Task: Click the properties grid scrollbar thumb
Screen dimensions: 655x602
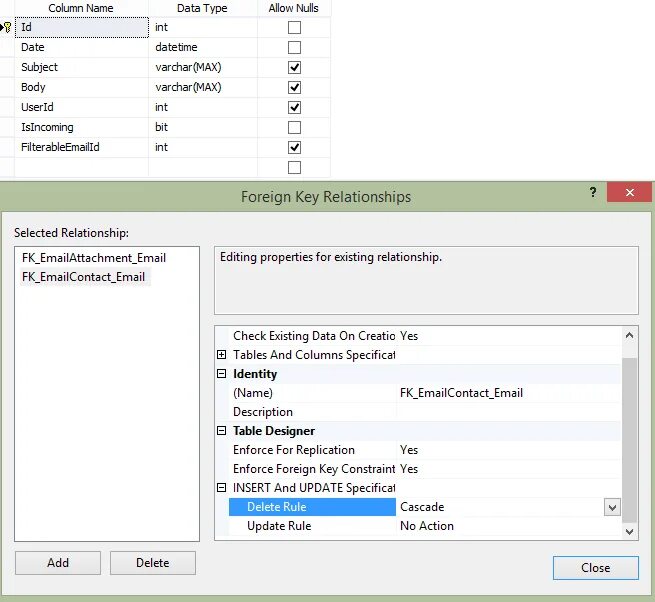Action: pyautogui.click(x=630, y=440)
